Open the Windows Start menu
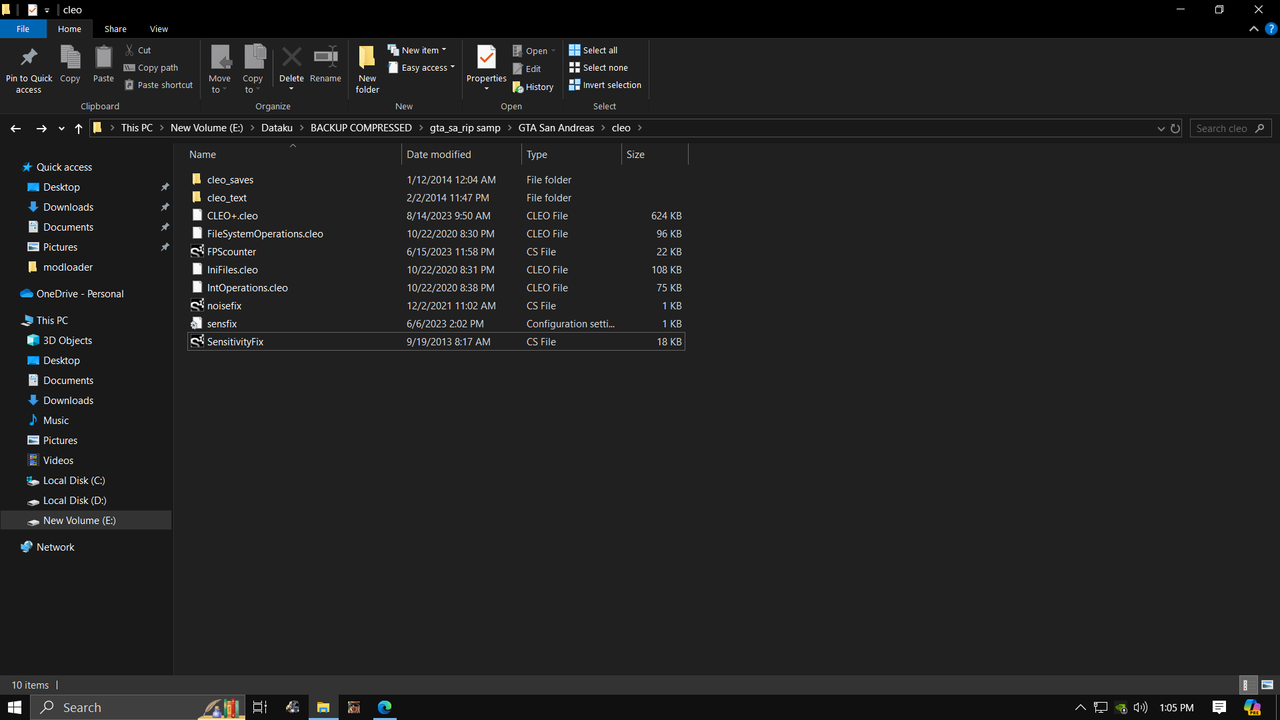Image resolution: width=1280 pixels, height=720 pixels. coord(15,707)
